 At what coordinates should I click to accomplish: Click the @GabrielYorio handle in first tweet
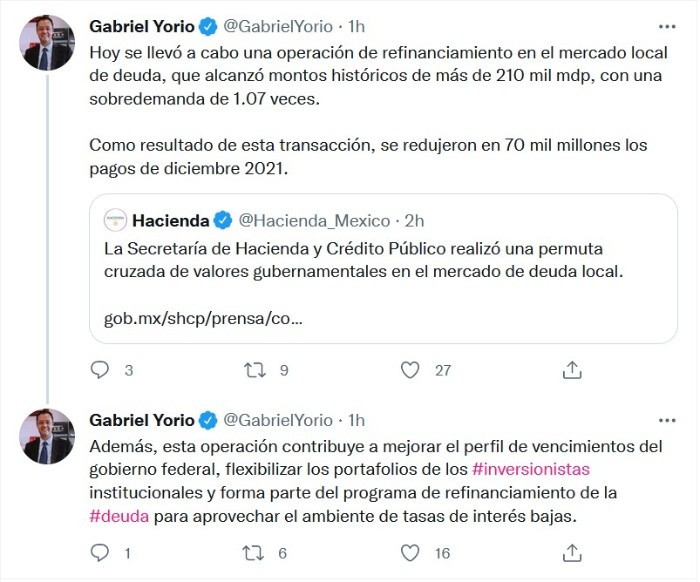[x=278, y=25]
